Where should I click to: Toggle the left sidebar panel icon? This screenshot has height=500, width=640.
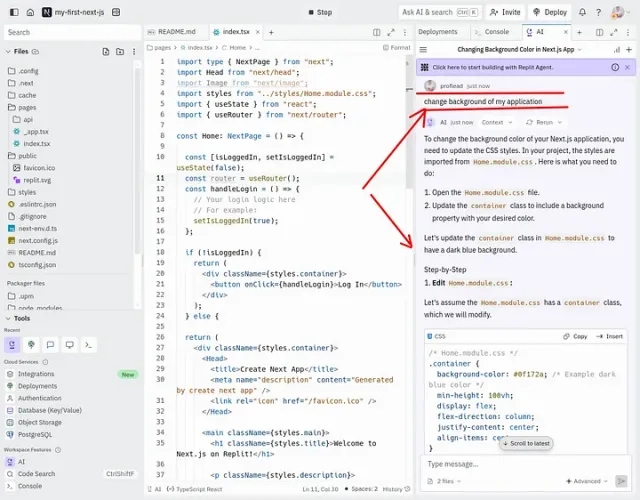pos(14,12)
